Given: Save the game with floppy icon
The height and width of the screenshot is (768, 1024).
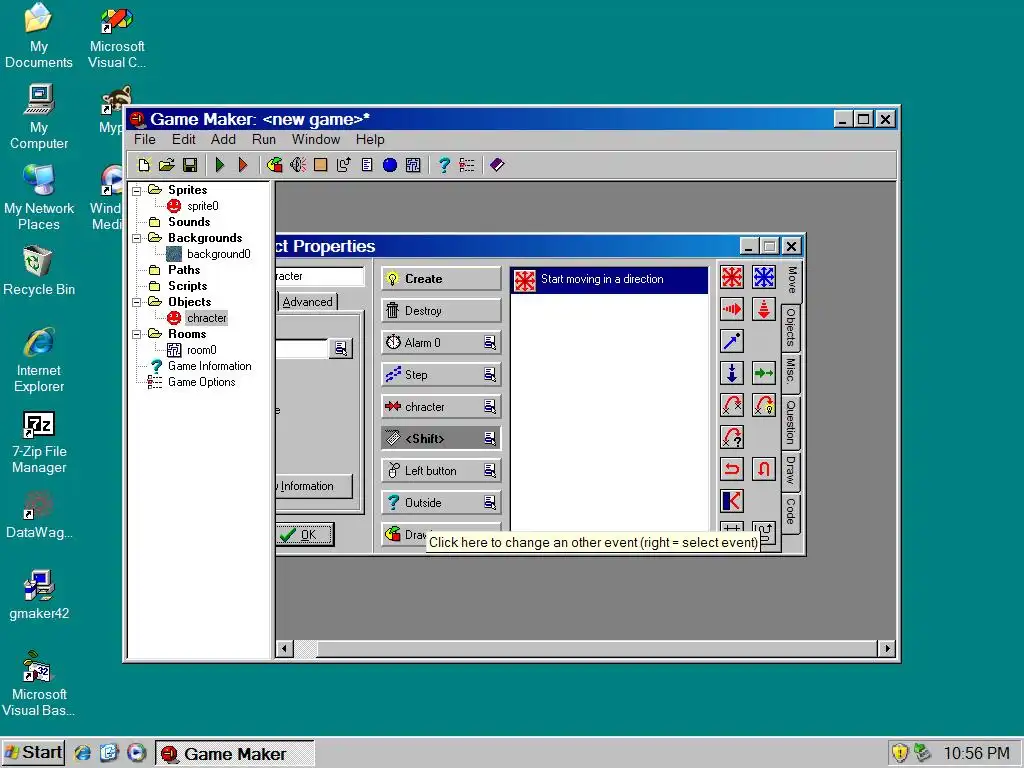Looking at the screenshot, I should [x=190, y=165].
